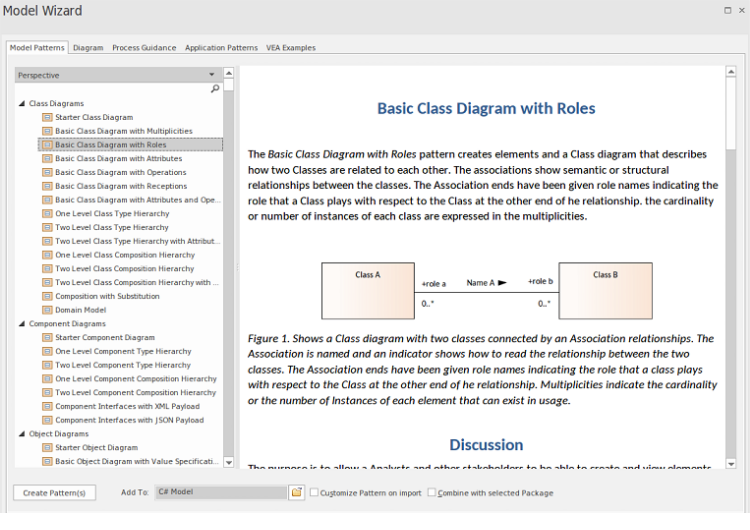This screenshot has width=750, height=530.
Task: Click icon beside Two Level Class Type Hierarchy
Action: click(x=47, y=227)
